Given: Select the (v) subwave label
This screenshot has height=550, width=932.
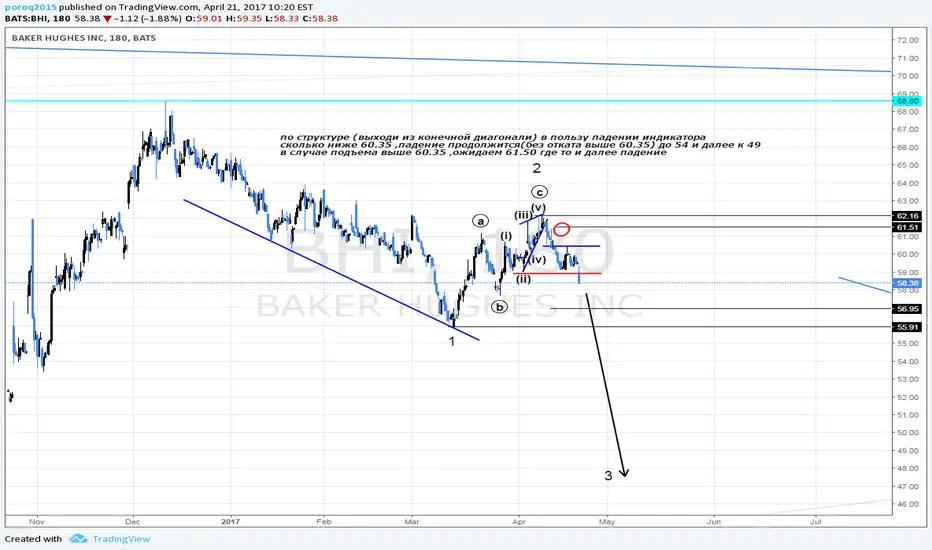Looking at the screenshot, I should 538,208.
